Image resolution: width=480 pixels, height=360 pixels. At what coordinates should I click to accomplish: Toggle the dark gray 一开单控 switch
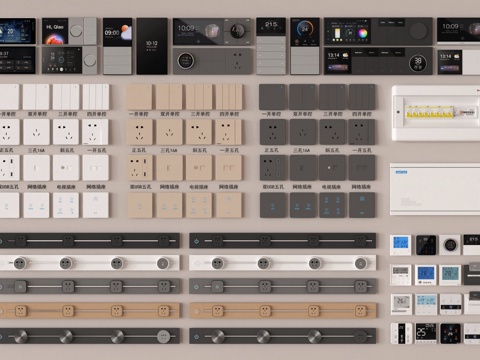click(272, 97)
